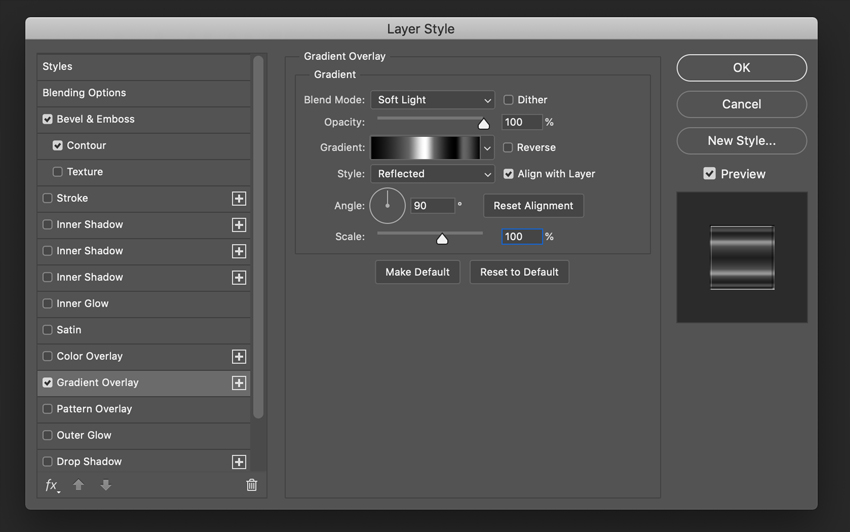Add another Drop Shadow with plus icon
The width and height of the screenshot is (850, 532).
[x=239, y=462]
